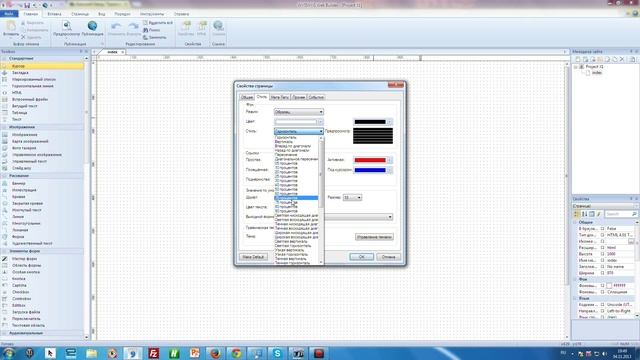Click the save icon in quick access toolbar

click(27, 5)
